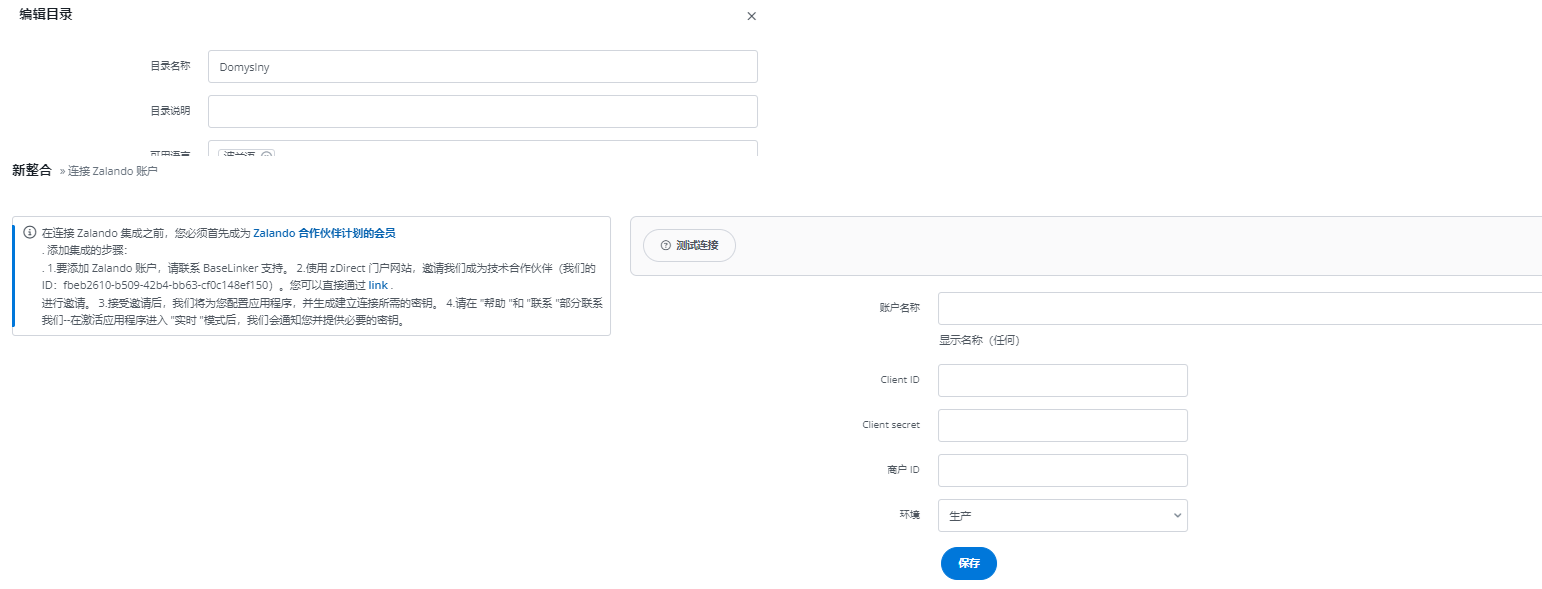Click the question mark icon in 测试连接
Viewport: 1542px width, 589px height.
(x=666, y=246)
